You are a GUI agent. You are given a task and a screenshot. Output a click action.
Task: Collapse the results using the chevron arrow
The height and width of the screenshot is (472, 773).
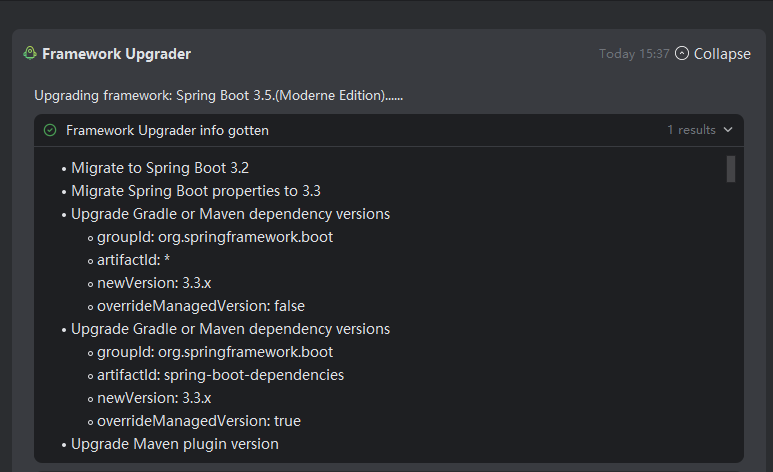point(728,130)
